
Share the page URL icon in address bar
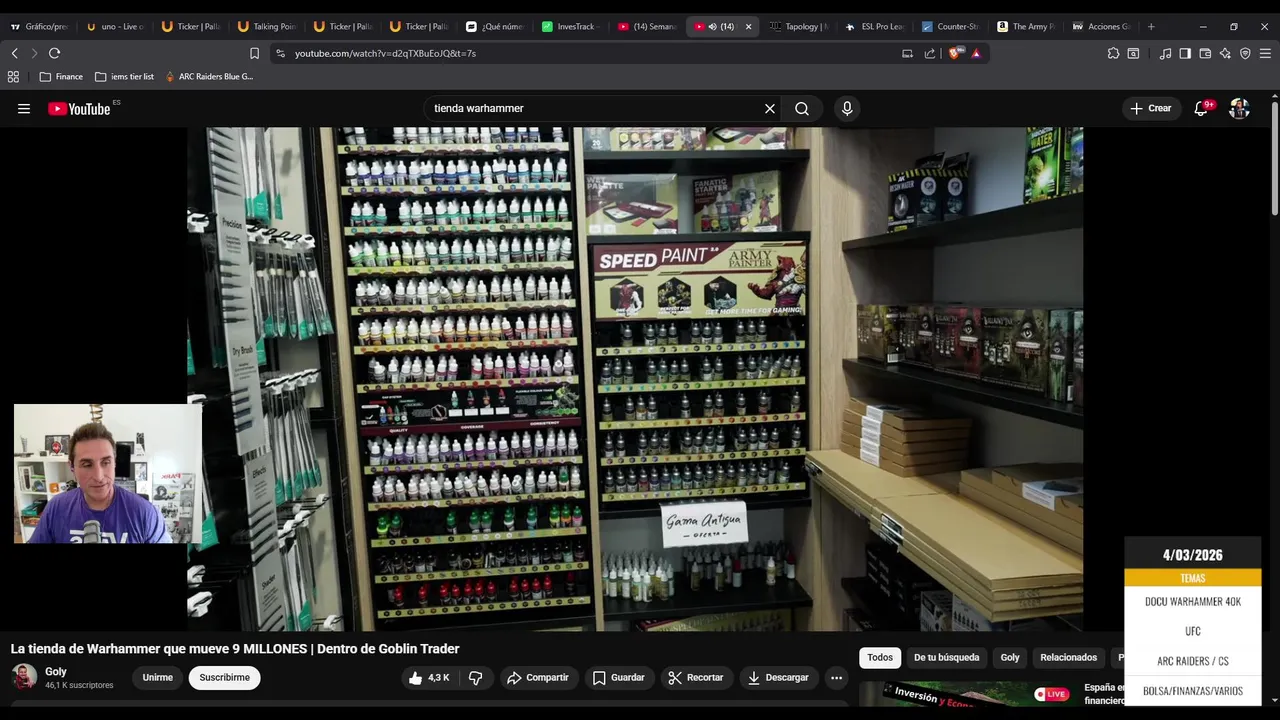[x=930, y=53]
